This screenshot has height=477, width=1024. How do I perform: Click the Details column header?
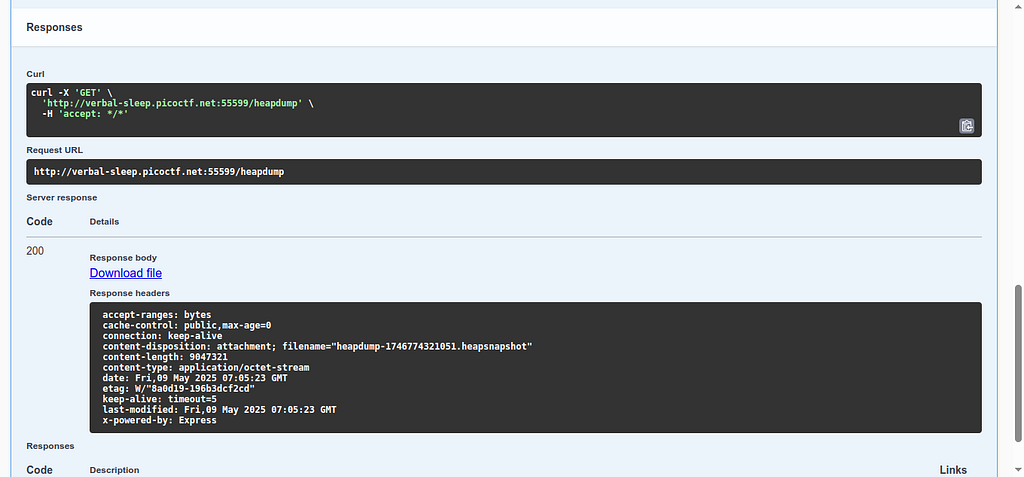104,221
